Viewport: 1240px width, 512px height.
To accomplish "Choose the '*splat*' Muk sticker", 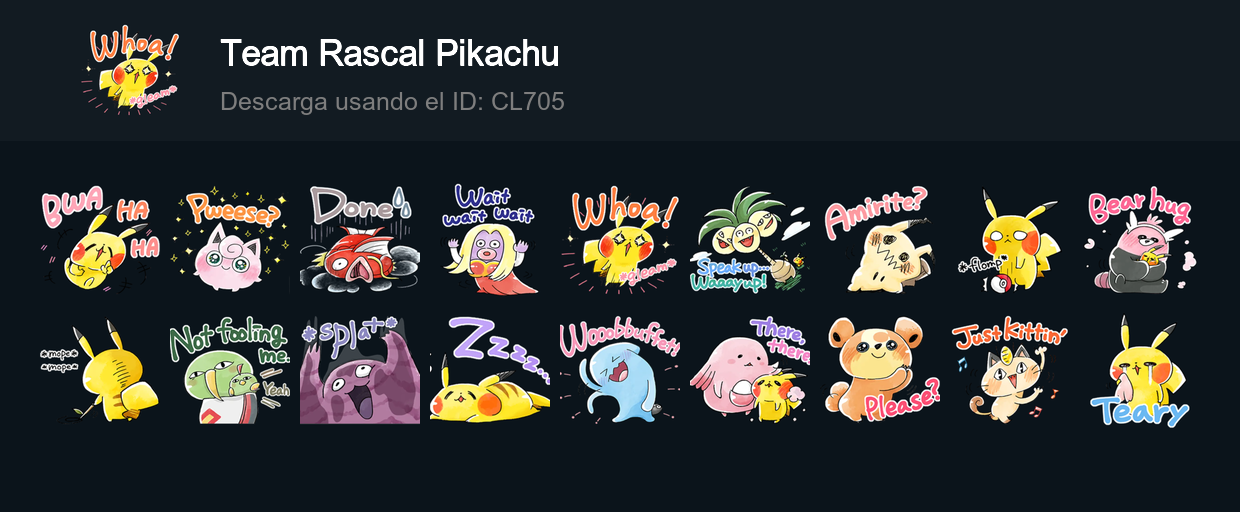I will click(360, 370).
